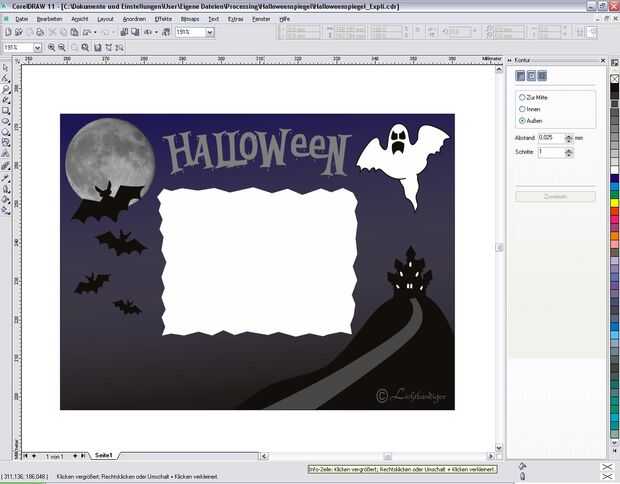Viewport: 620px width, 484px height.
Task: Open the Effekte menu
Action: click(x=163, y=18)
